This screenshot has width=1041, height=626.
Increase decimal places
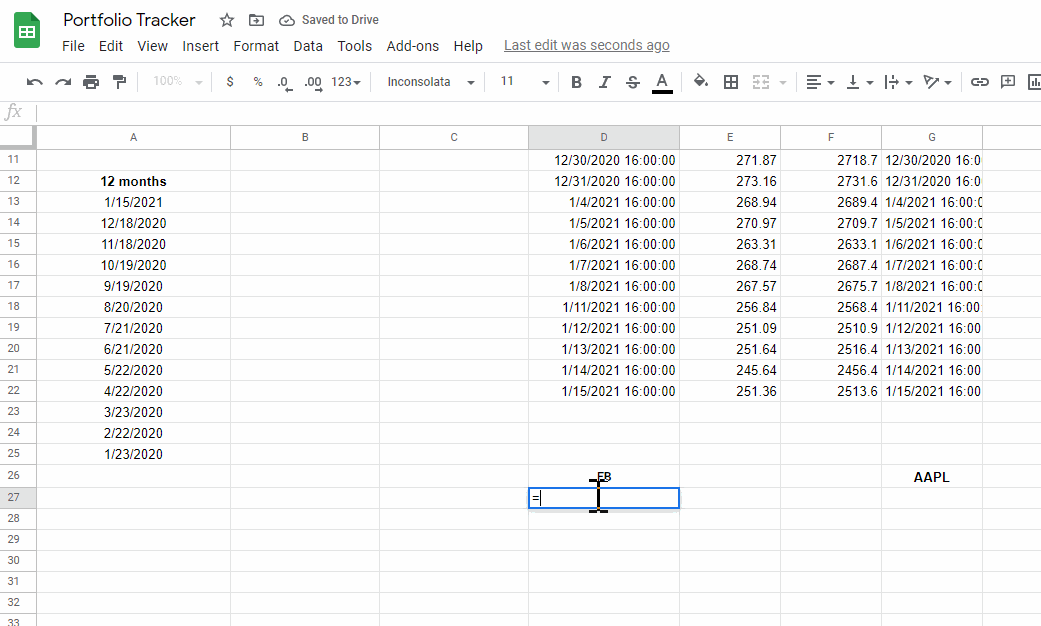pyautogui.click(x=313, y=82)
